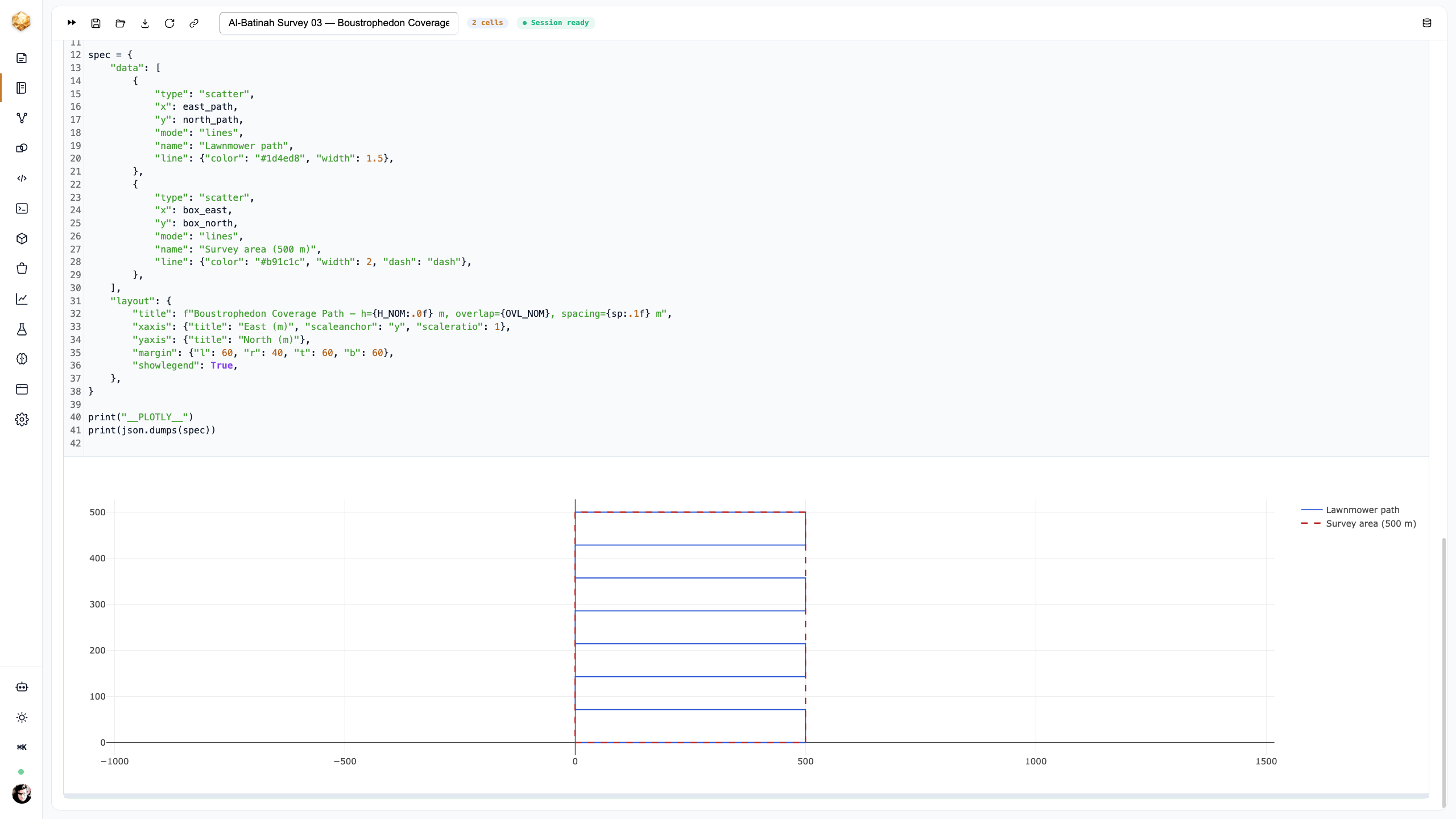Click the "showlegend" key in code
Screen dimensions: 1456x819
pyautogui.click(x=166, y=365)
